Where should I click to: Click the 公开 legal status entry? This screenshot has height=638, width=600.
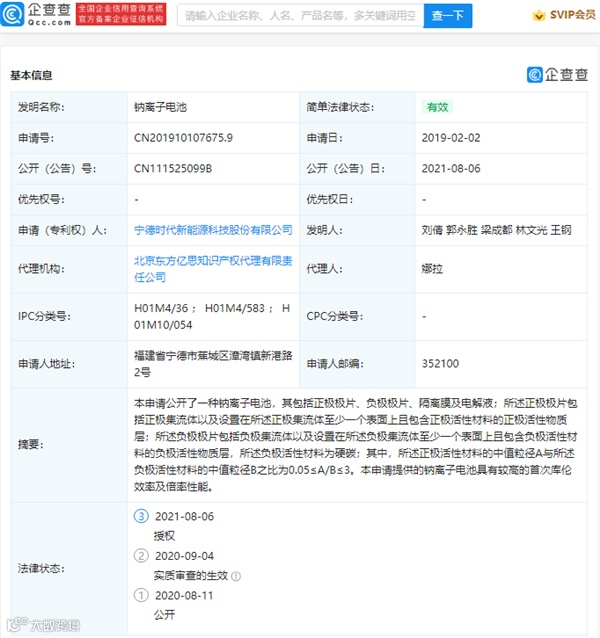coord(164,615)
